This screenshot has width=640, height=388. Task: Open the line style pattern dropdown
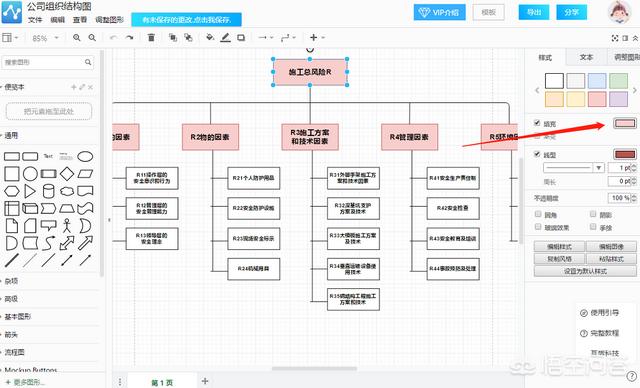coord(573,168)
